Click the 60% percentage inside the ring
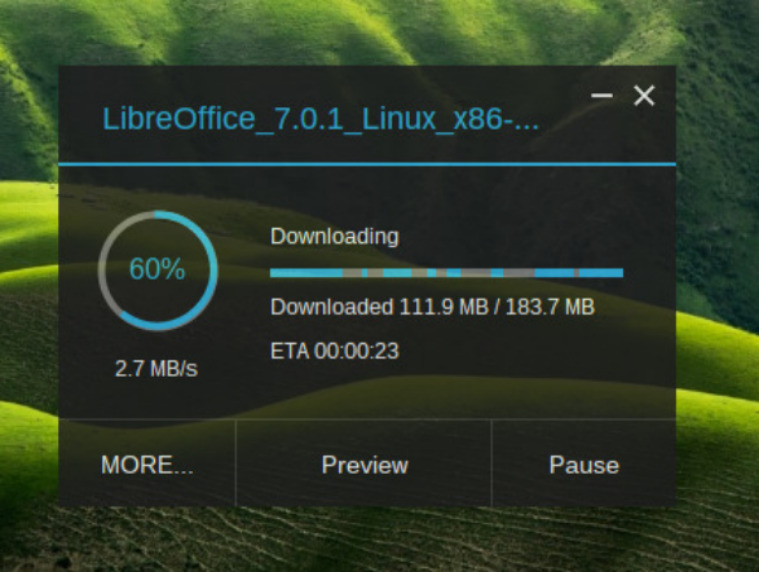 point(157,269)
